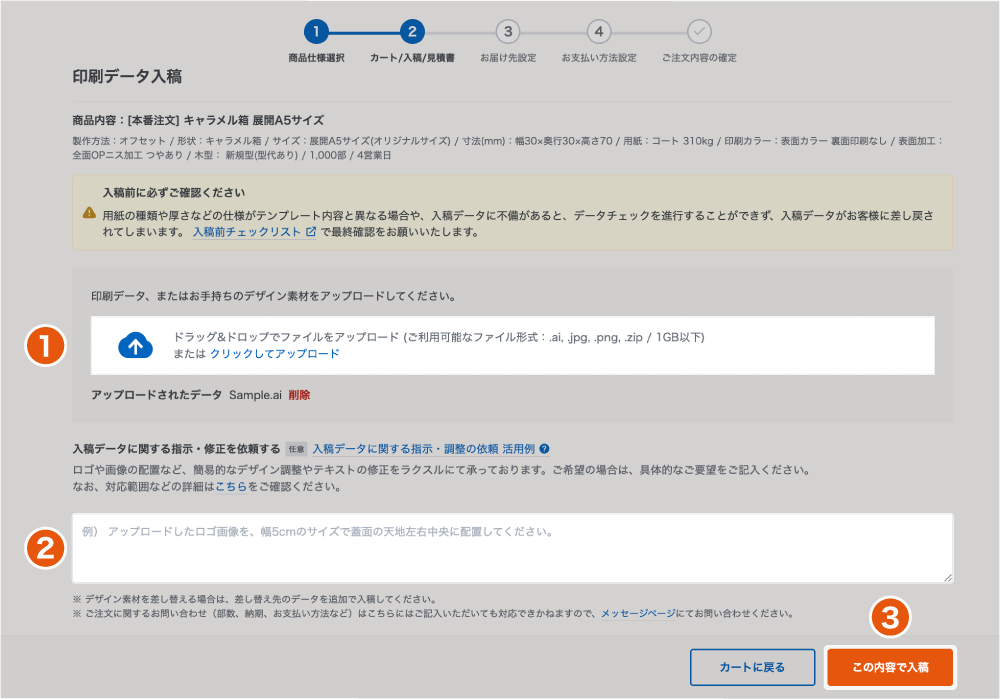Click the 入稿前に必ずご確認ください notice heading

coord(173,193)
